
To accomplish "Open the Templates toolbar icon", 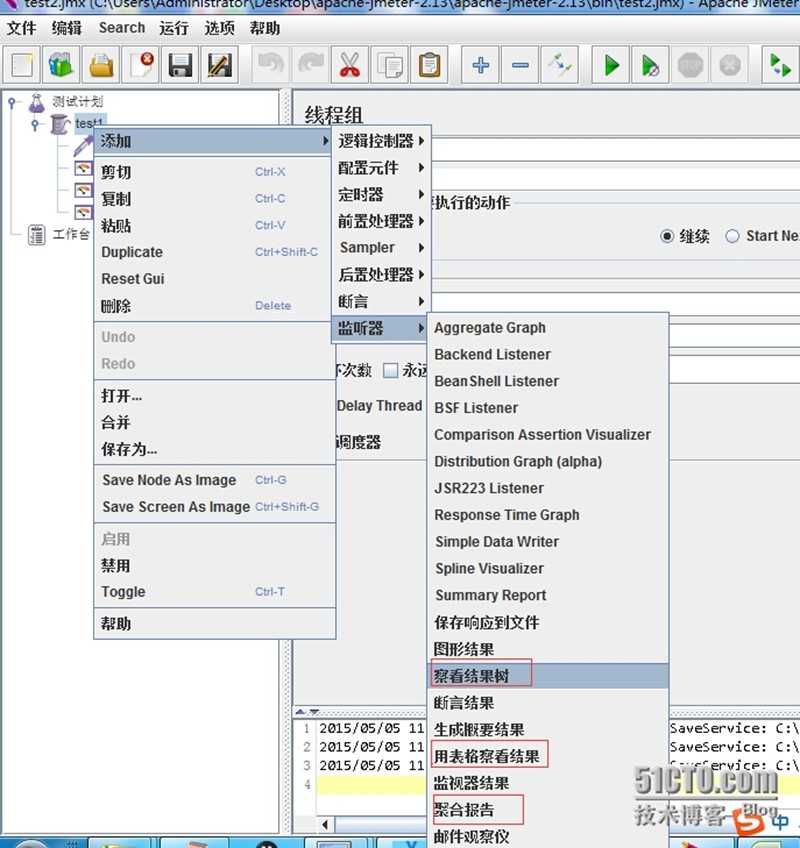I will pyautogui.click(x=61, y=65).
